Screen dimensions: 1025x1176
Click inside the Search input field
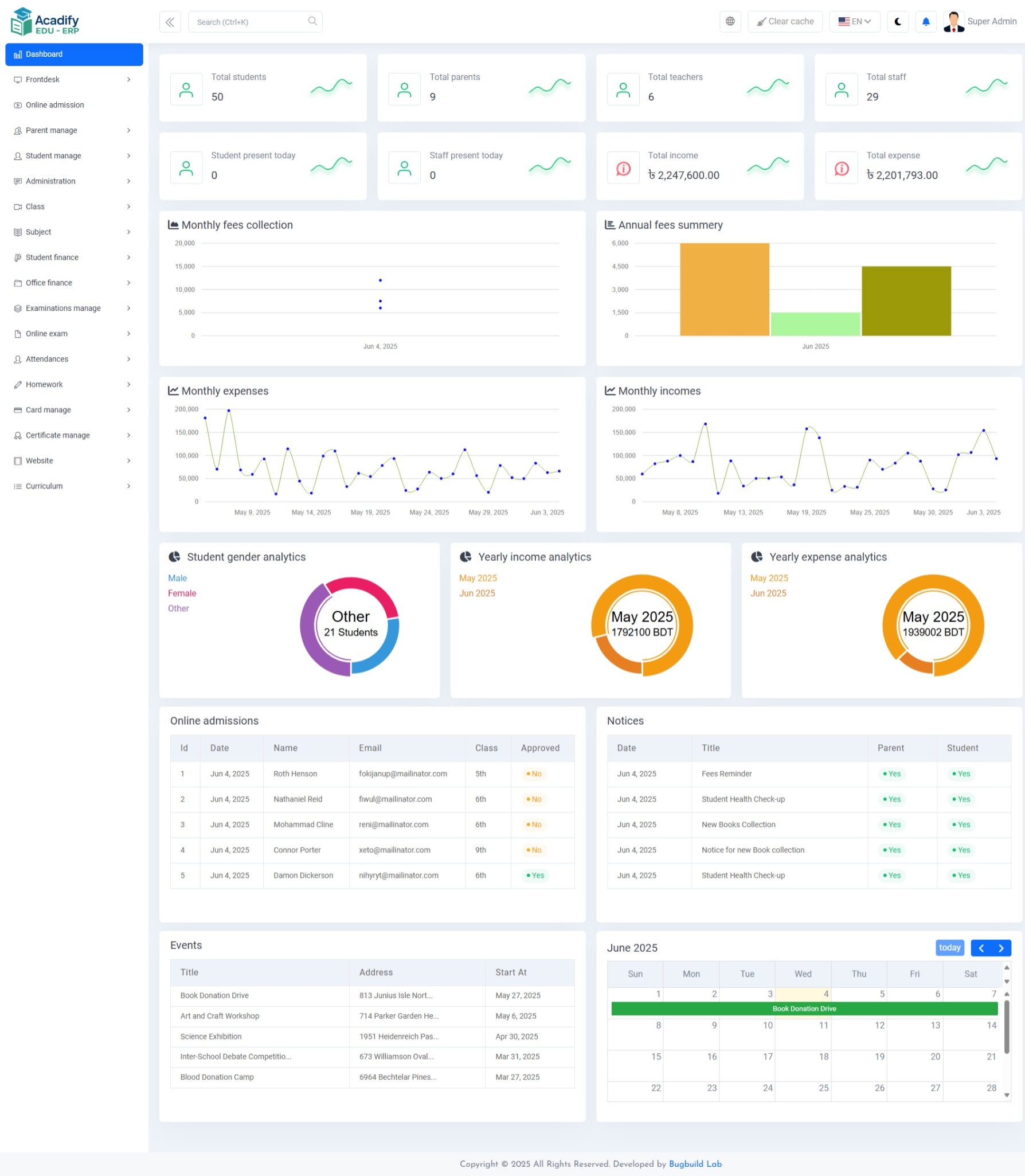click(x=247, y=21)
